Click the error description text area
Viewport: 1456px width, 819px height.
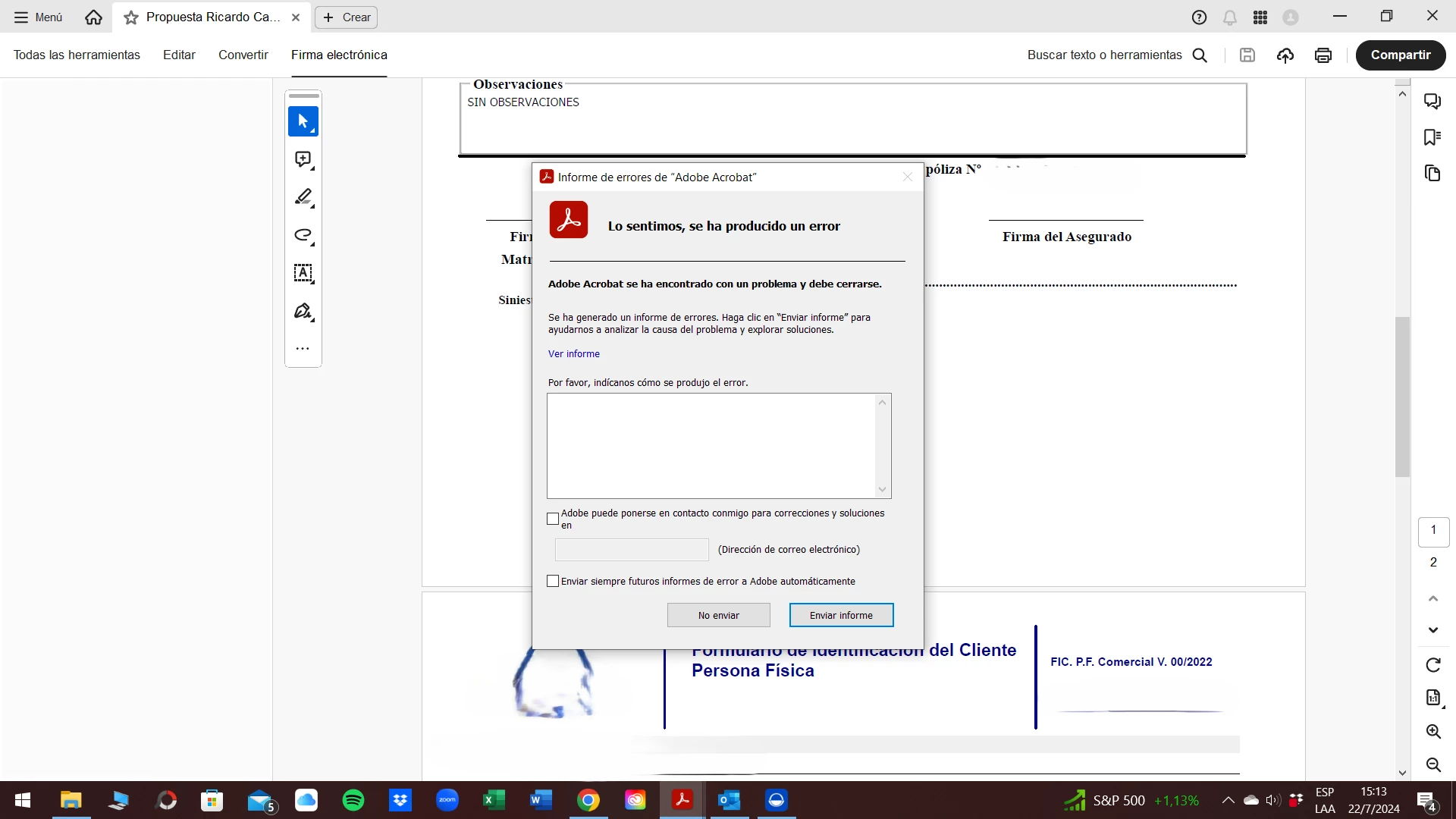[711, 445]
